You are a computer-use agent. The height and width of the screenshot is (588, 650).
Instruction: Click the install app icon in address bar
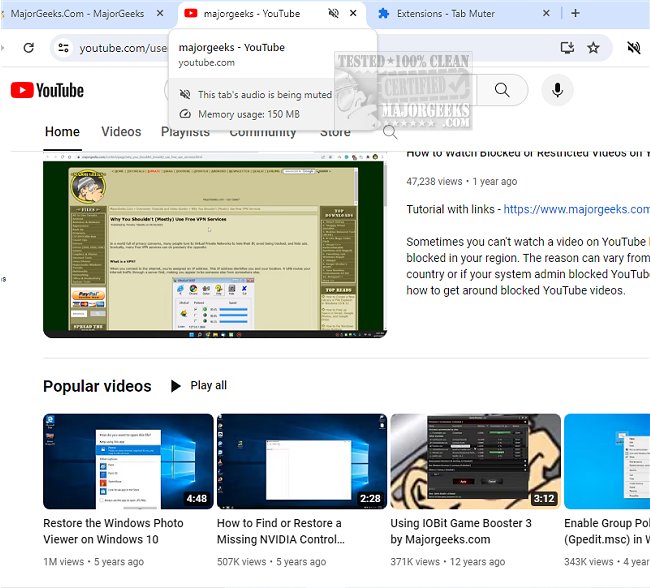[567, 48]
